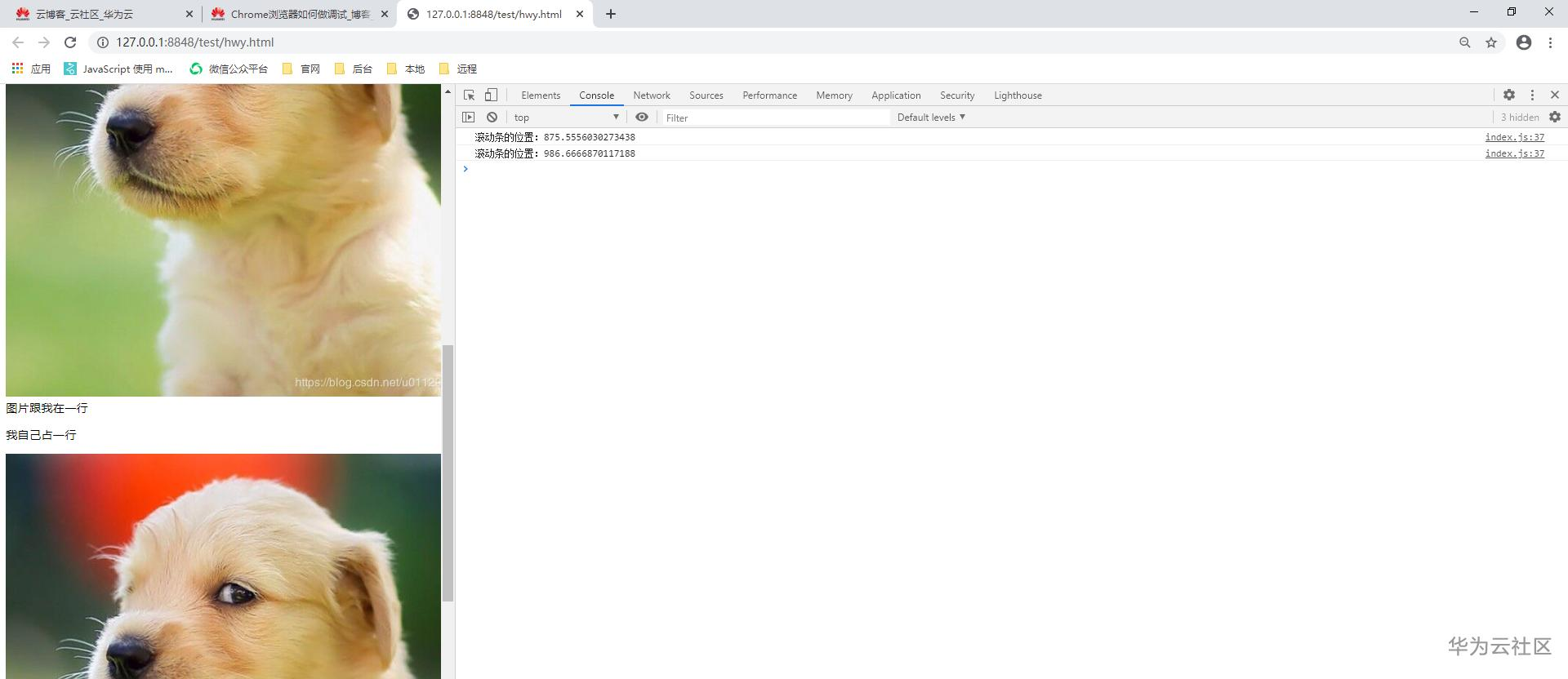Open the Chrome profile account icon
Screen dimensions: 1568x679
pos(1524,42)
